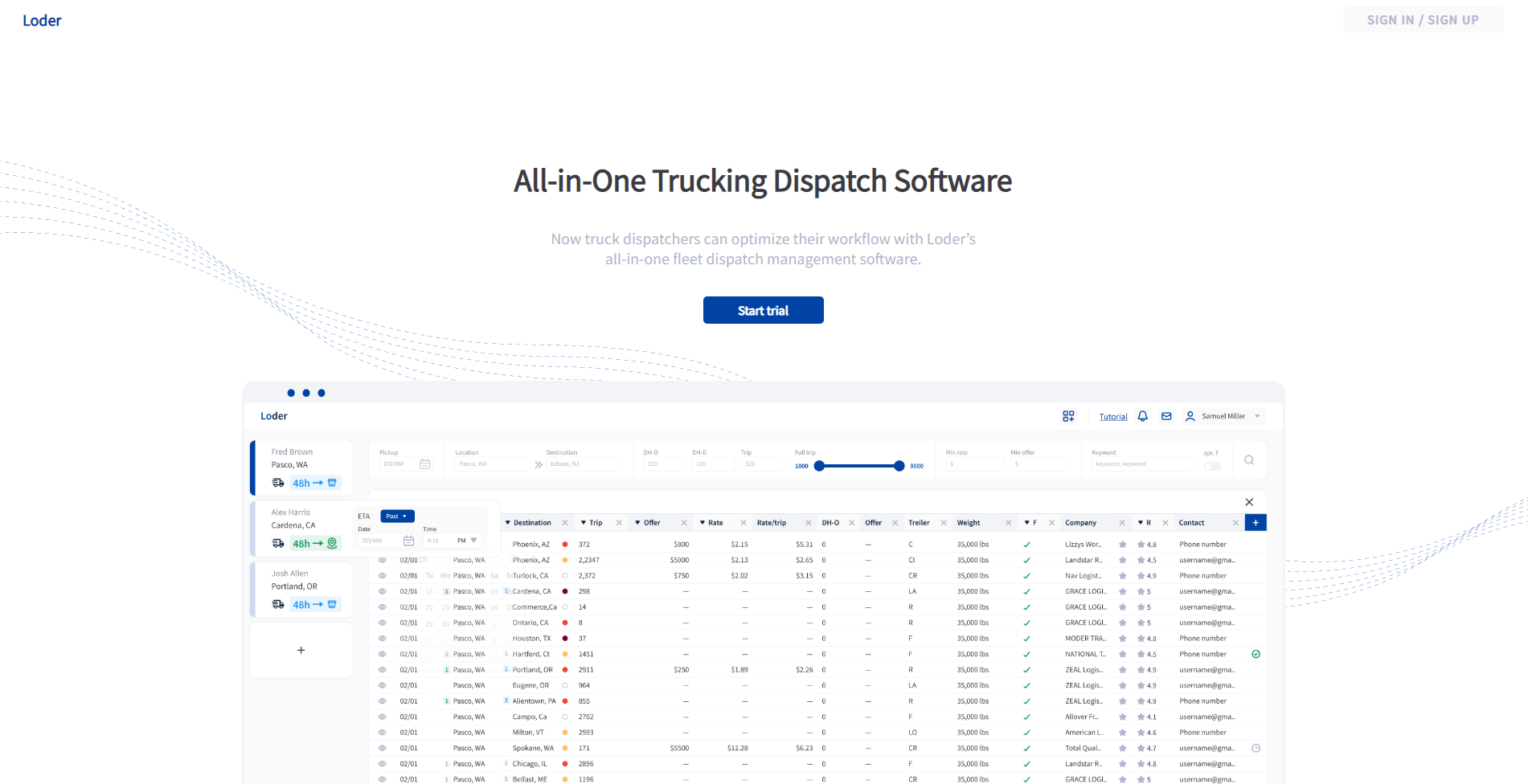Toggle eye visibility for Cardena, CA row
1528x784 pixels.
(x=383, y=591)
